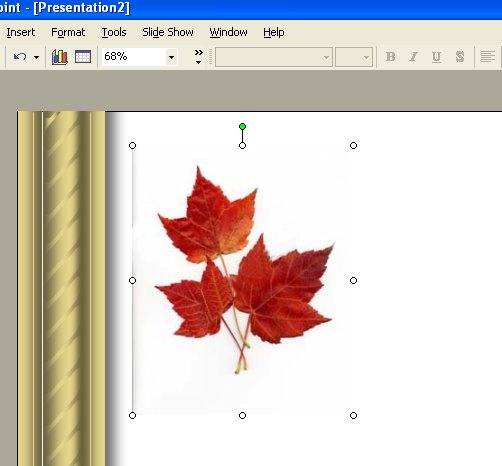502x466 pixels.
Task: Click the Insert Chart icon
Action: point(60,57)
